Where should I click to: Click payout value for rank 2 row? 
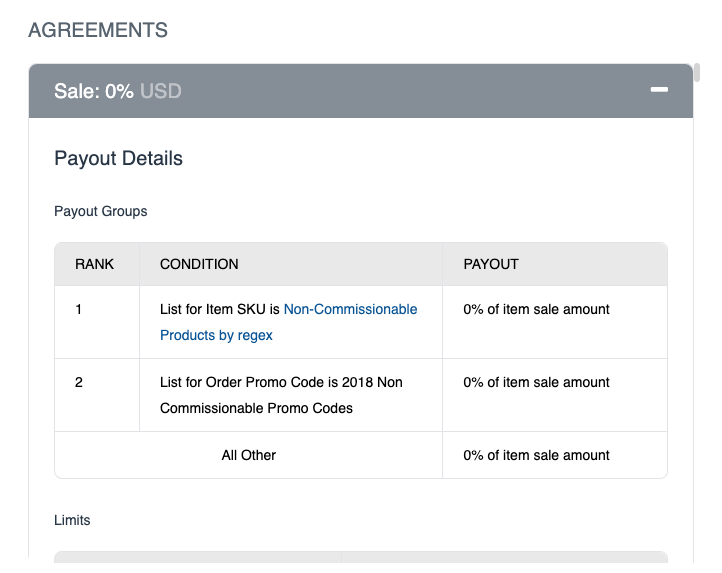pyautogui.click(x=536, y=382)
